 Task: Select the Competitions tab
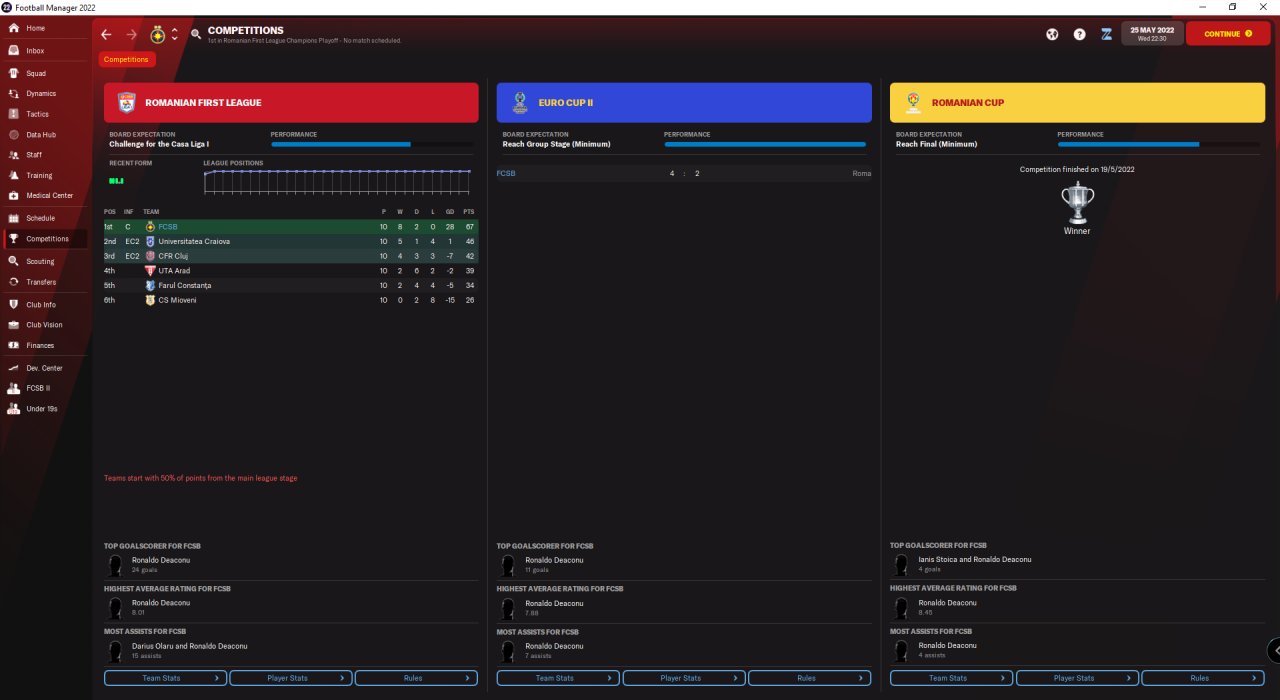tap(126, 59)
